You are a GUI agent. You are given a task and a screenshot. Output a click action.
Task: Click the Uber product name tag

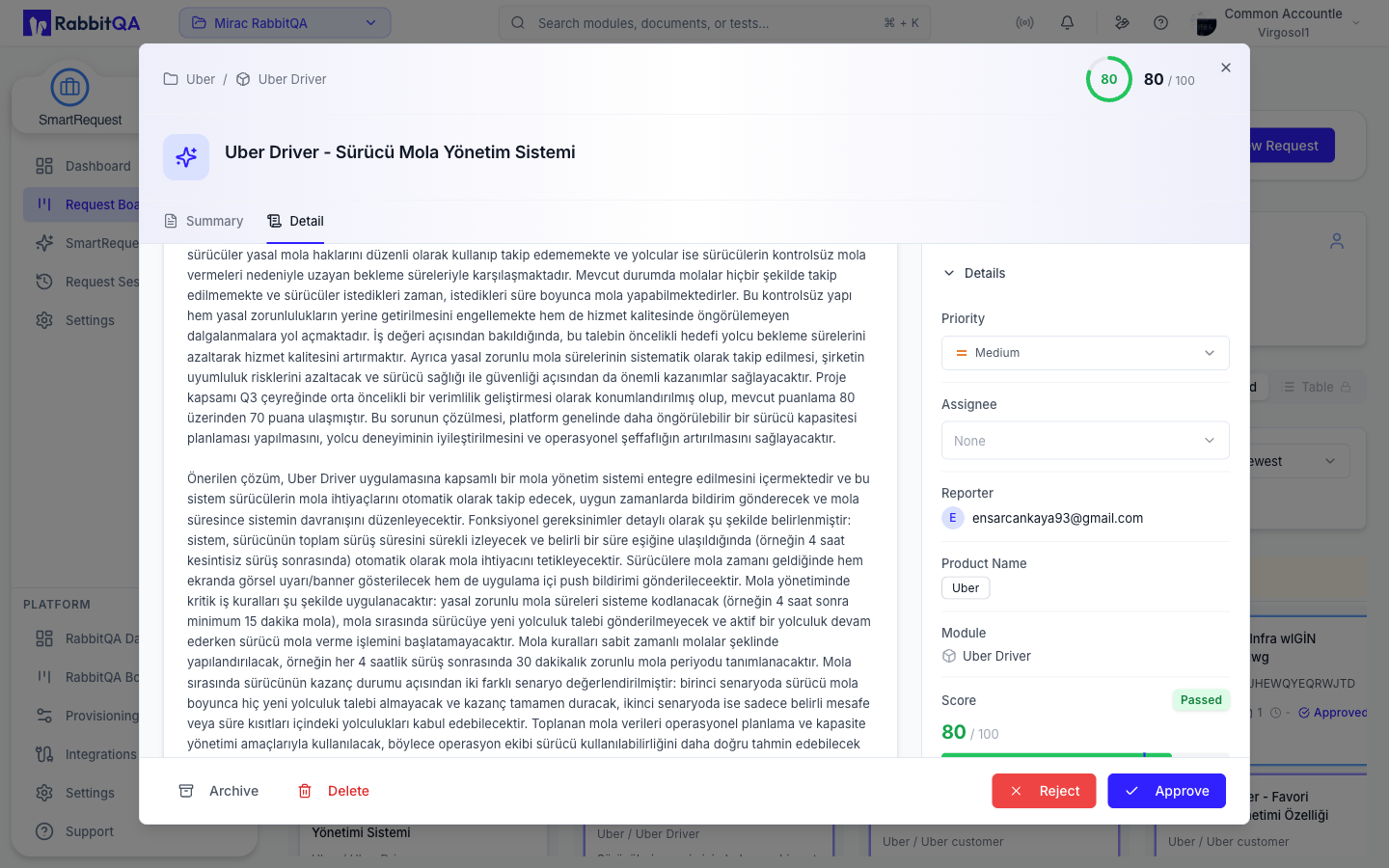coord(966,588)
